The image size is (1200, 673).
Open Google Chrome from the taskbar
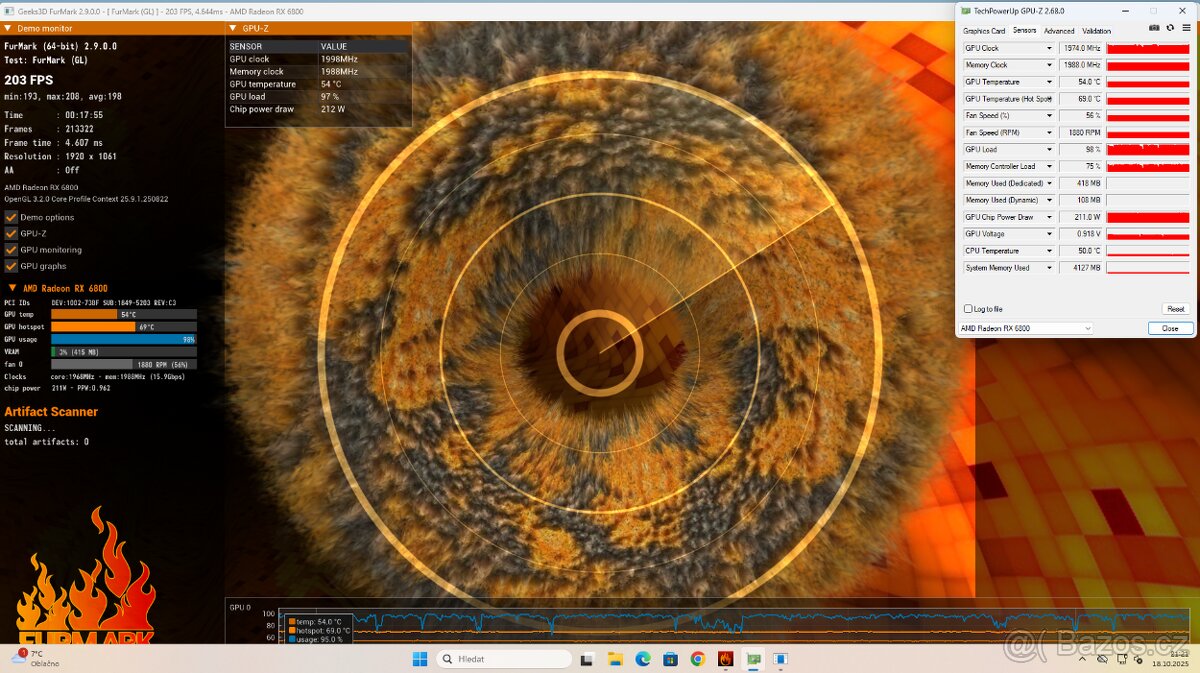(x=698, y=659)
